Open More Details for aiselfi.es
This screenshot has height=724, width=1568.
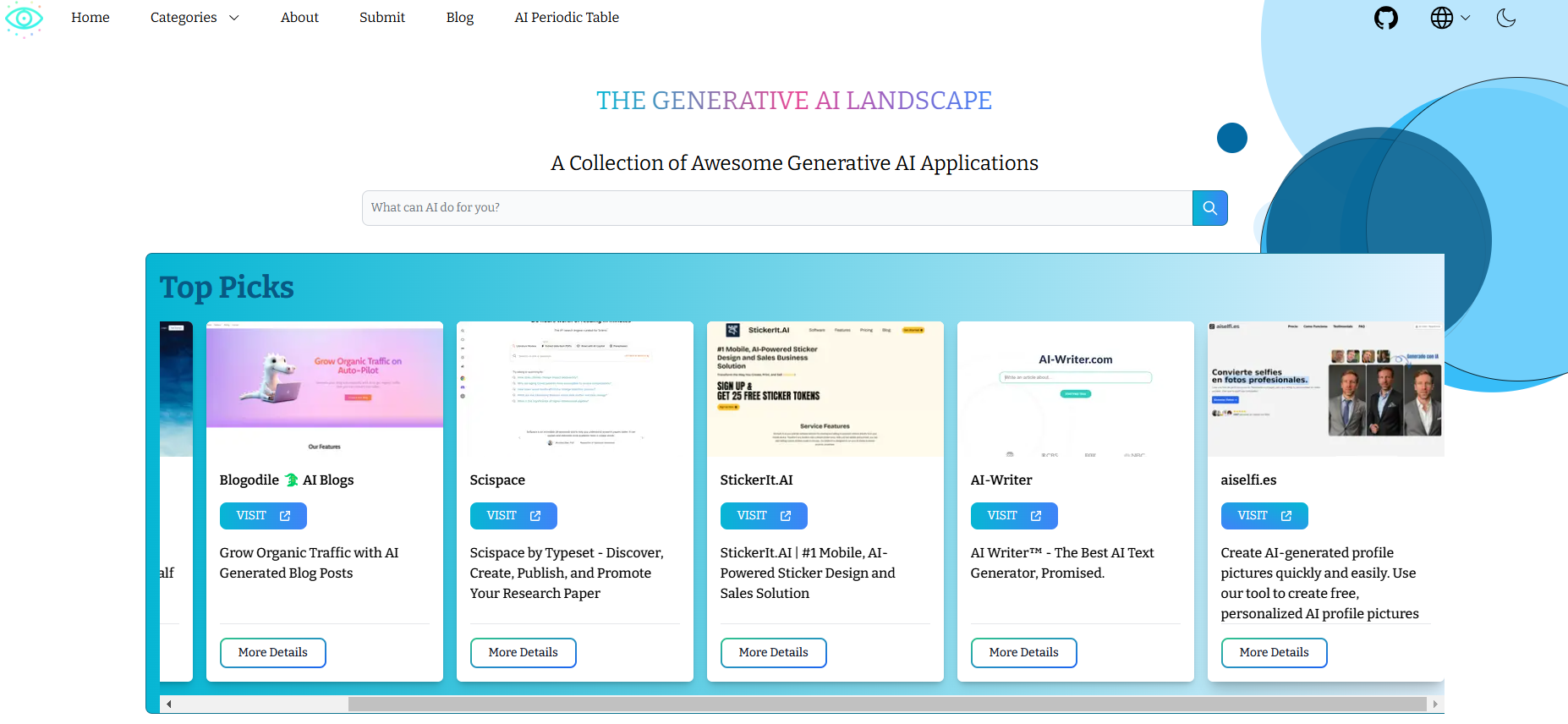pyautogui.click(x=1275, y=653)
